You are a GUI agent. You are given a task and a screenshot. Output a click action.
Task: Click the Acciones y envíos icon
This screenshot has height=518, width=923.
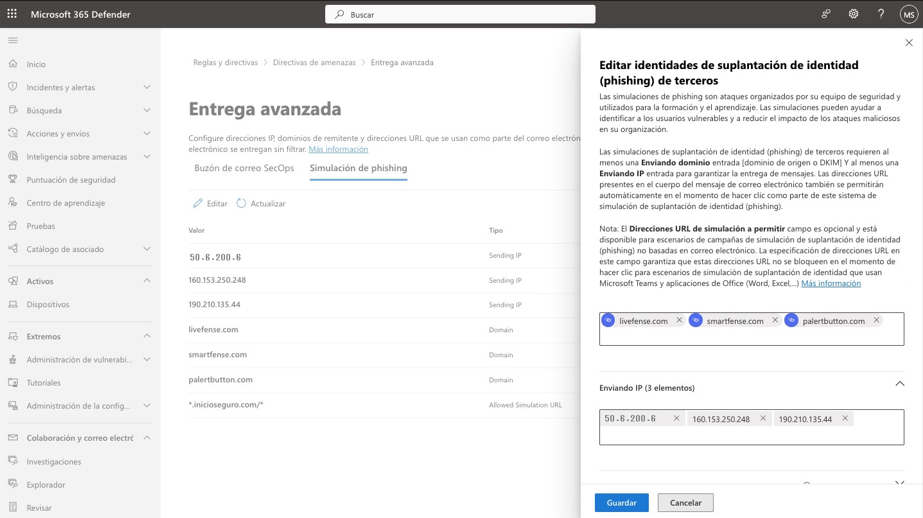(13, 133)
